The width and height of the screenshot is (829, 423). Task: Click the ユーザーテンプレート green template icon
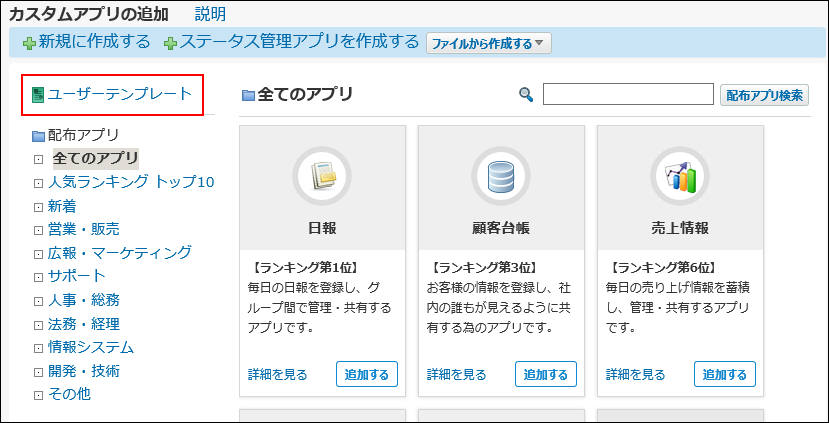point(38,95)
